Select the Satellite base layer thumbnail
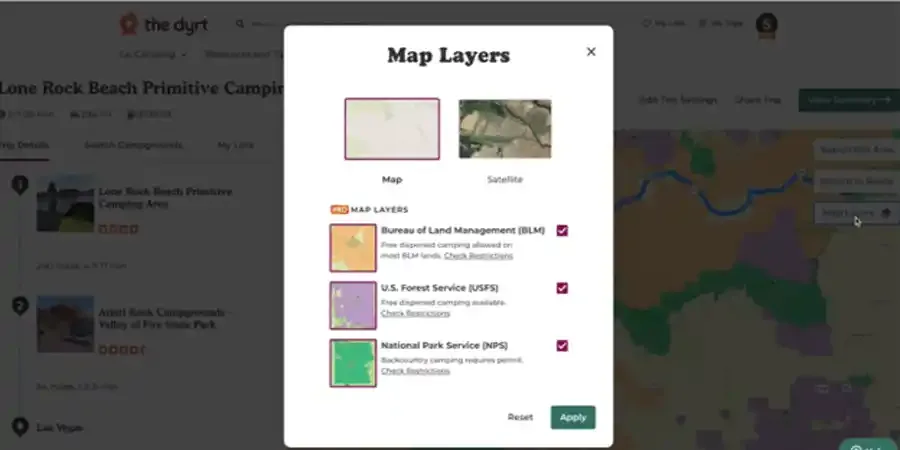 pos(505,129)
